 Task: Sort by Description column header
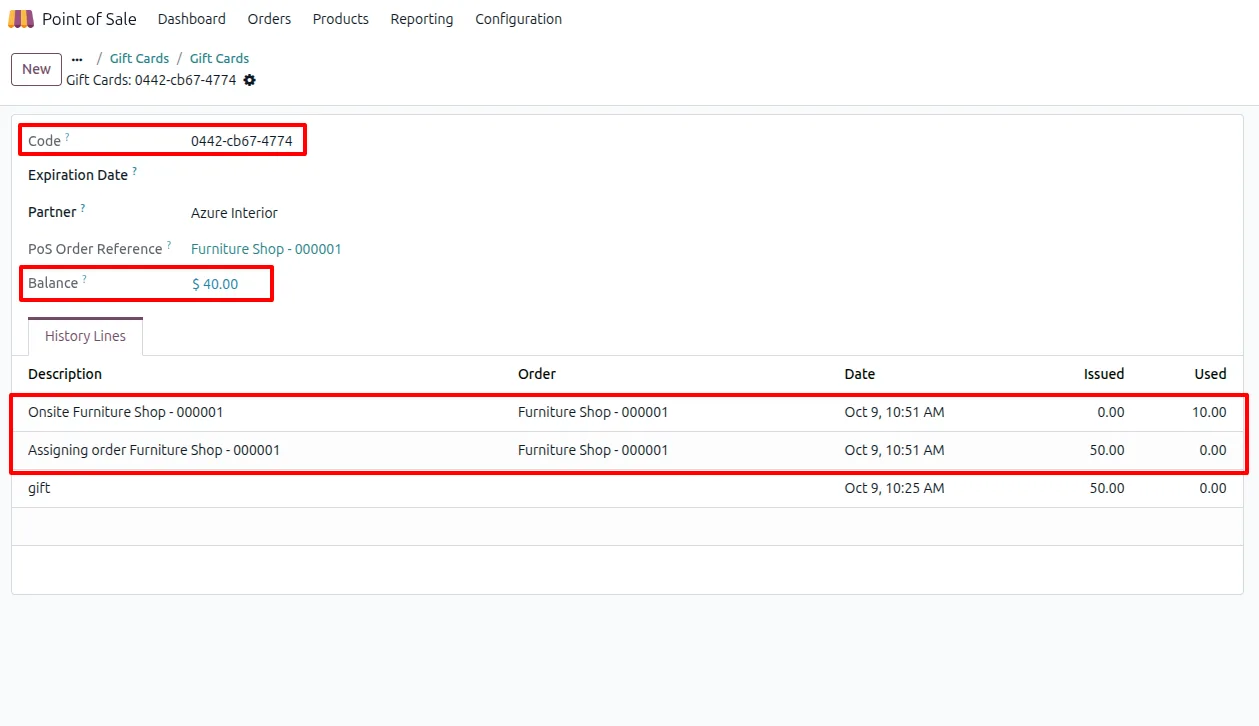[x=65, y=374]
